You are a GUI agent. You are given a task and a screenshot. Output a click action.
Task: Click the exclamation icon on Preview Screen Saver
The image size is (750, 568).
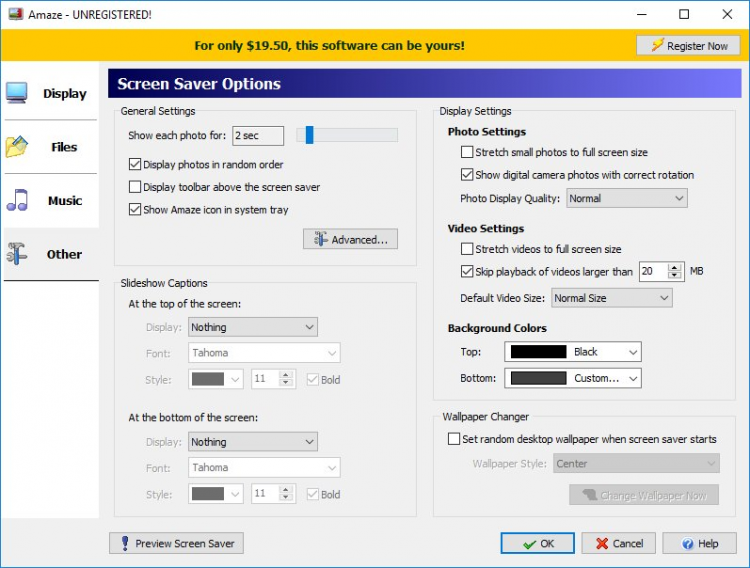point(125,543)
